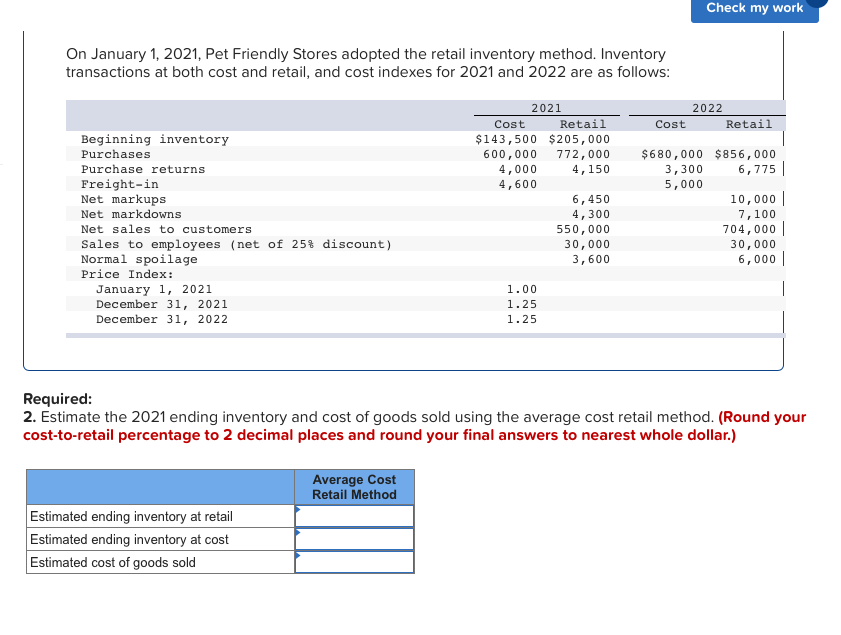This screenshot has height=635, width=841.
Task: Click the 3,600 normal spoilage value
Action: coord(591,260)
